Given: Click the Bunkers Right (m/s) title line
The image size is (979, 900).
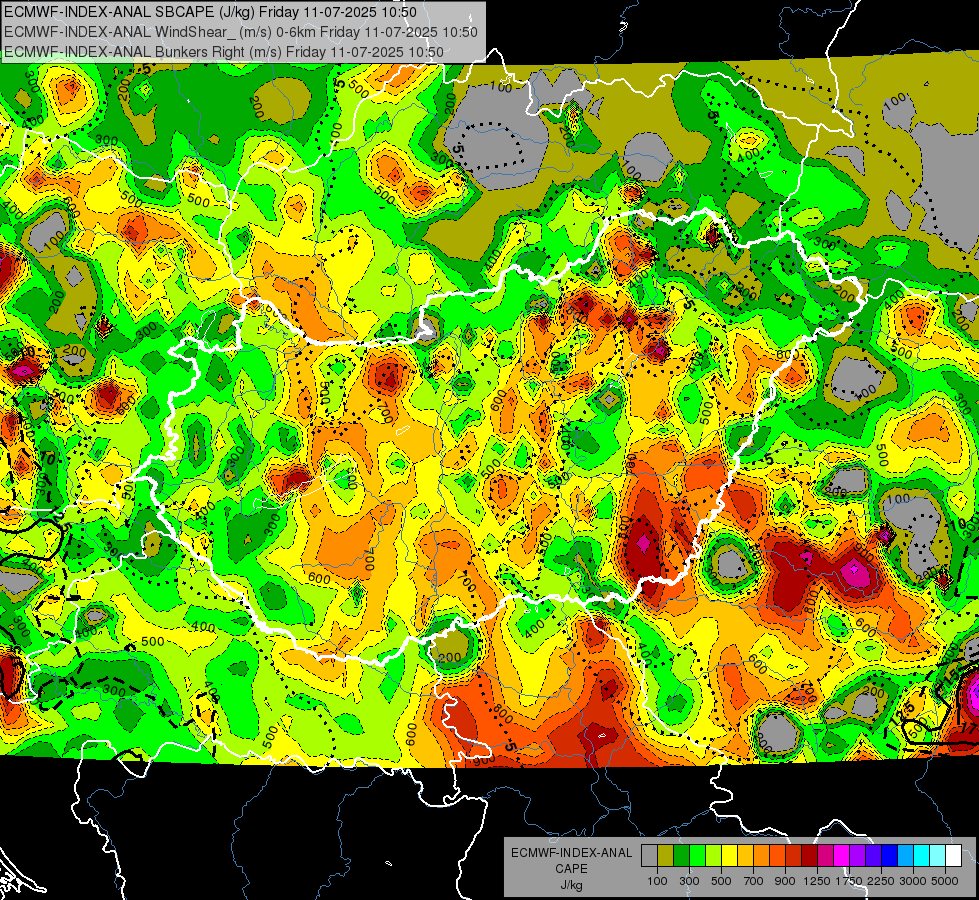Looking at the screenshot, I should [x=224, y=52].
